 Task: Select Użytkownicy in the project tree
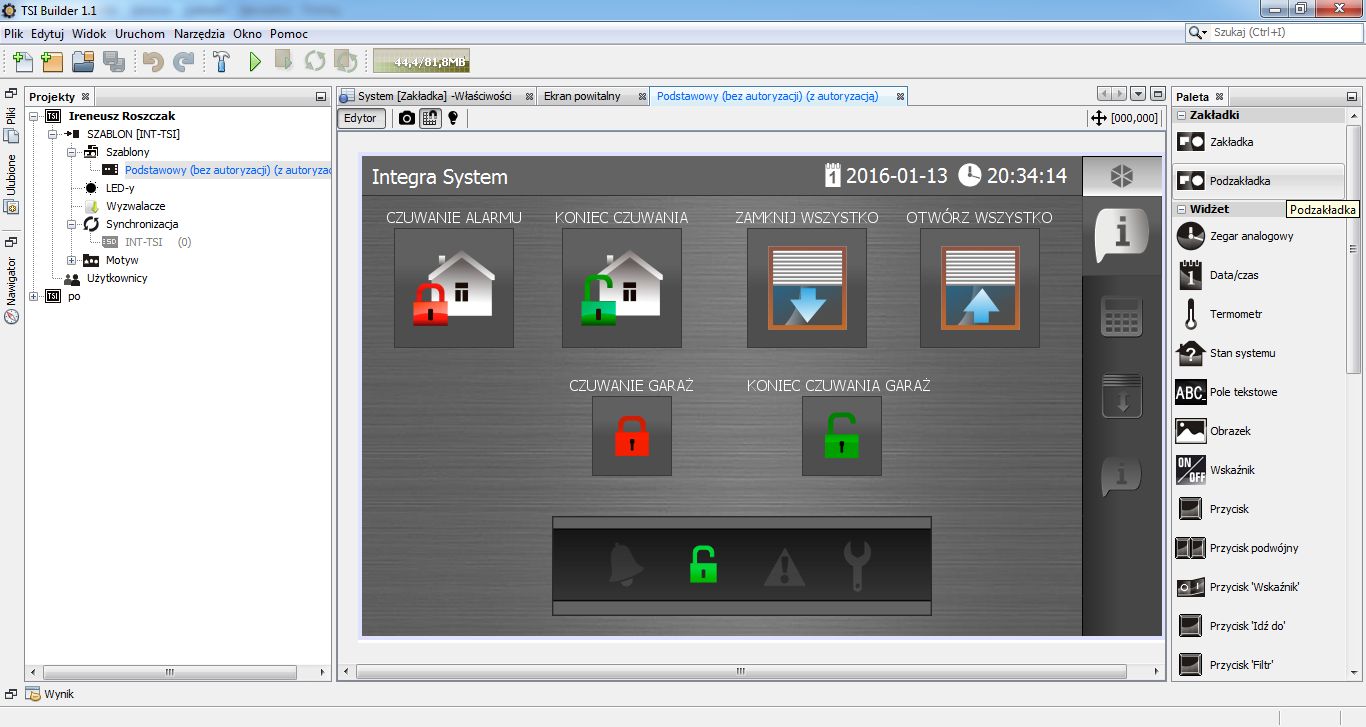click(117, 278)
